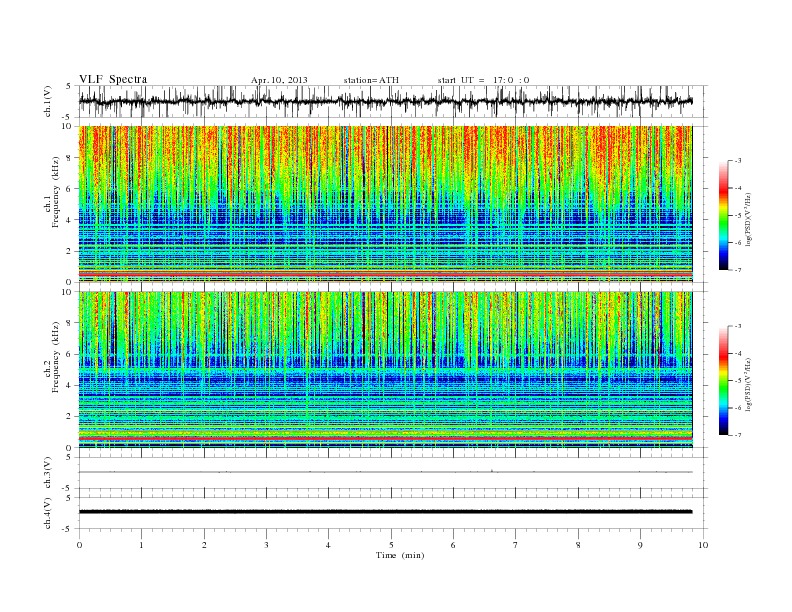Click inside the ch.2 spectrogram panel
Image resolution: width=792 pixels, height=612 pixels.
point(385,370)
